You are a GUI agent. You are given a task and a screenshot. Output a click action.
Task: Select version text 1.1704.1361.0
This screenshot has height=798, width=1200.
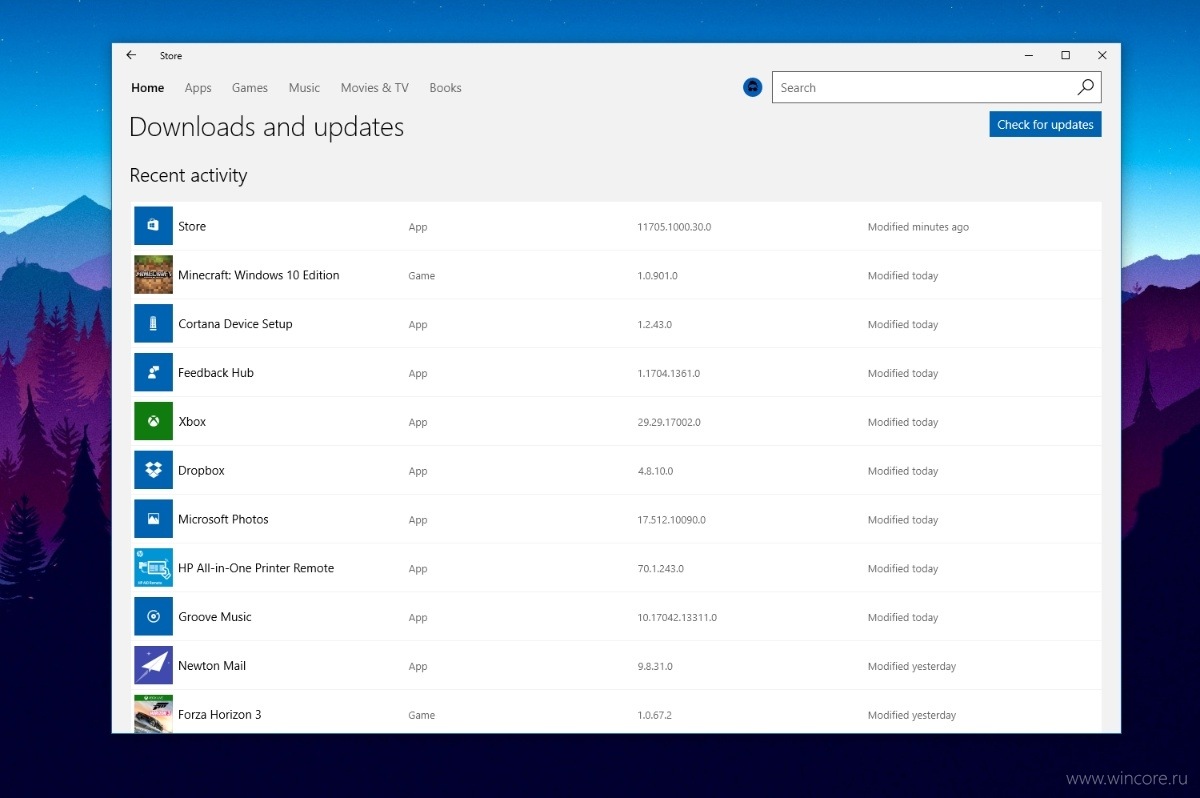coord(668,374)
